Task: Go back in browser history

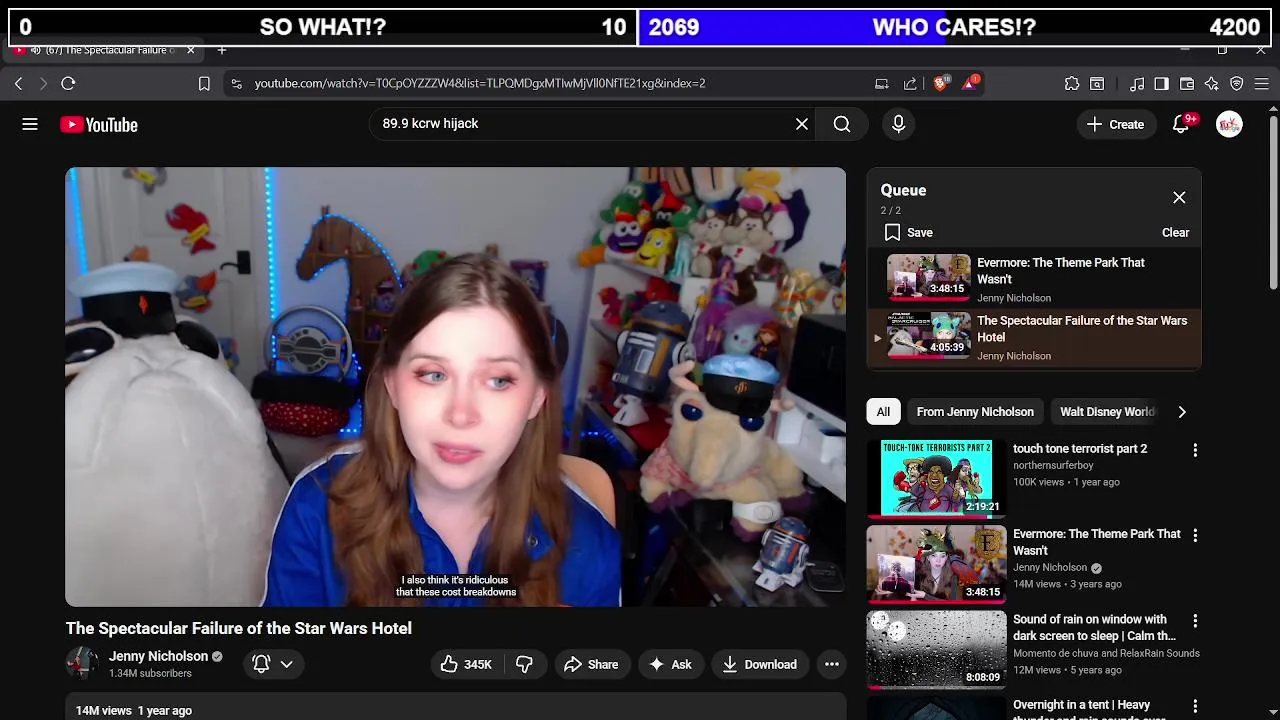Action: [18, 84]
